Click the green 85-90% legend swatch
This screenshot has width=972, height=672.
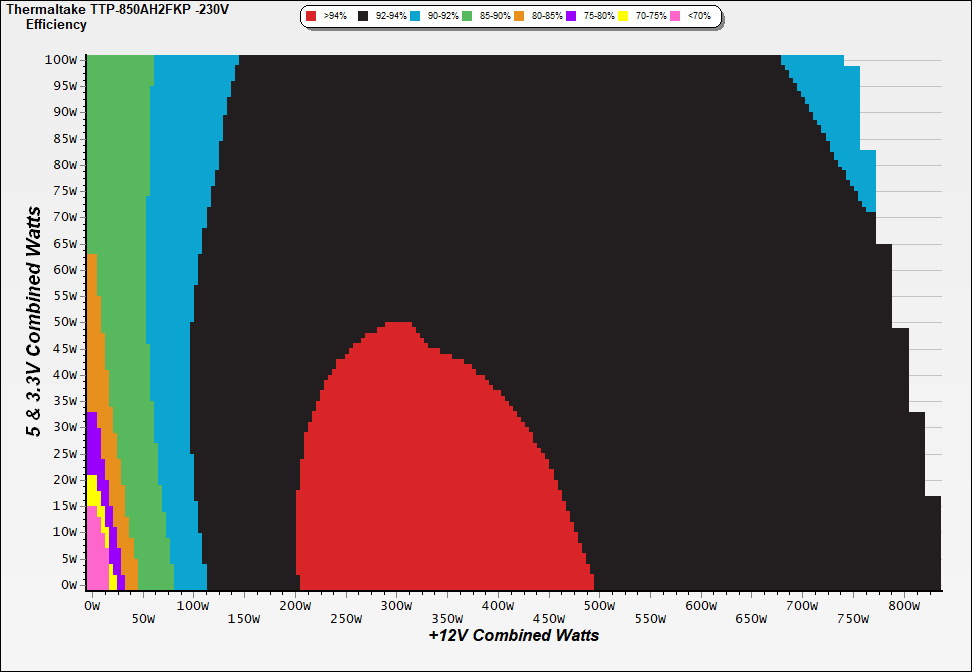pyautogui.click(x=467, y=16)
